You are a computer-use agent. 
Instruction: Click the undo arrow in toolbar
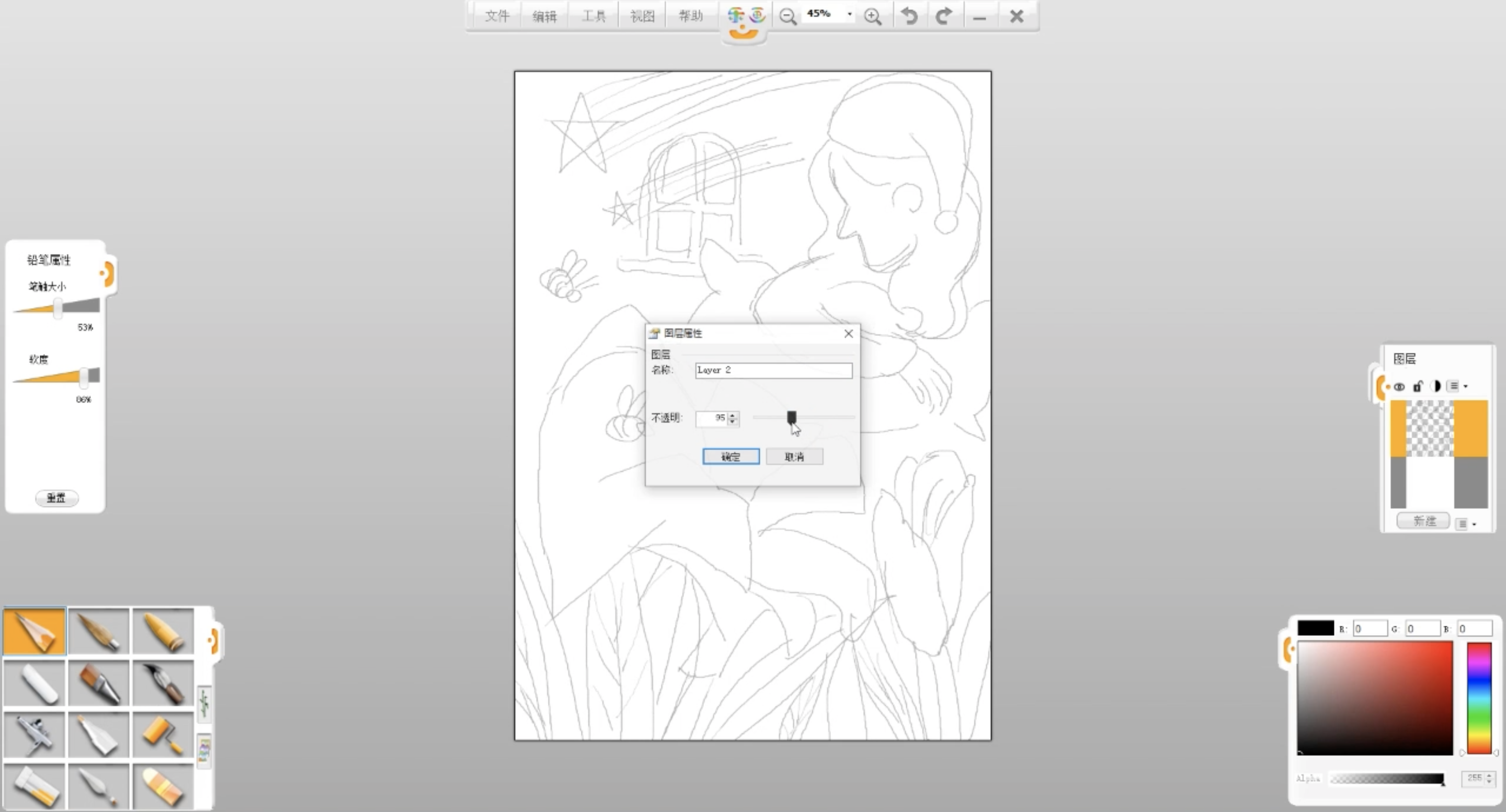[x=909, y=16]
